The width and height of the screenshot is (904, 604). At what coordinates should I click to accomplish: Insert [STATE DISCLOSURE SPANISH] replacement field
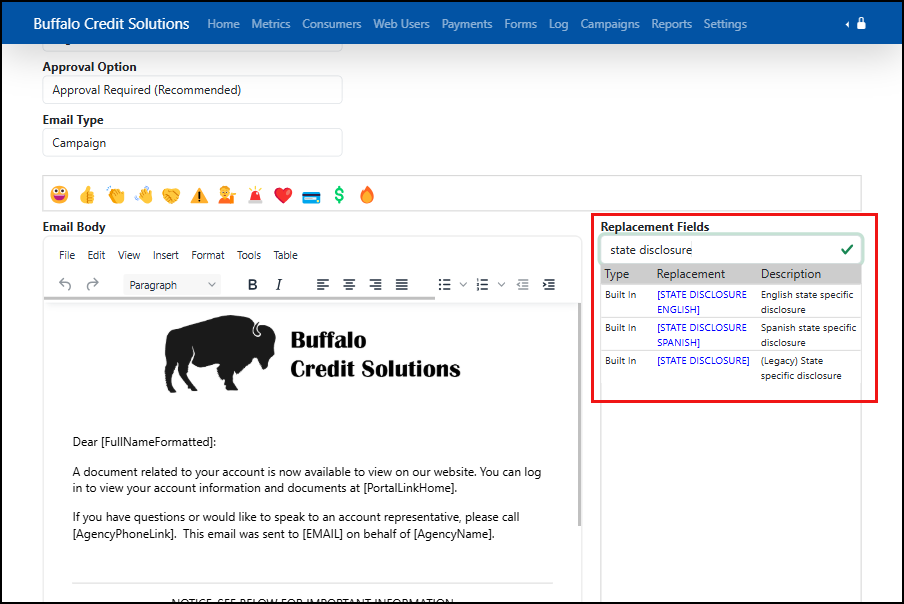702,334
